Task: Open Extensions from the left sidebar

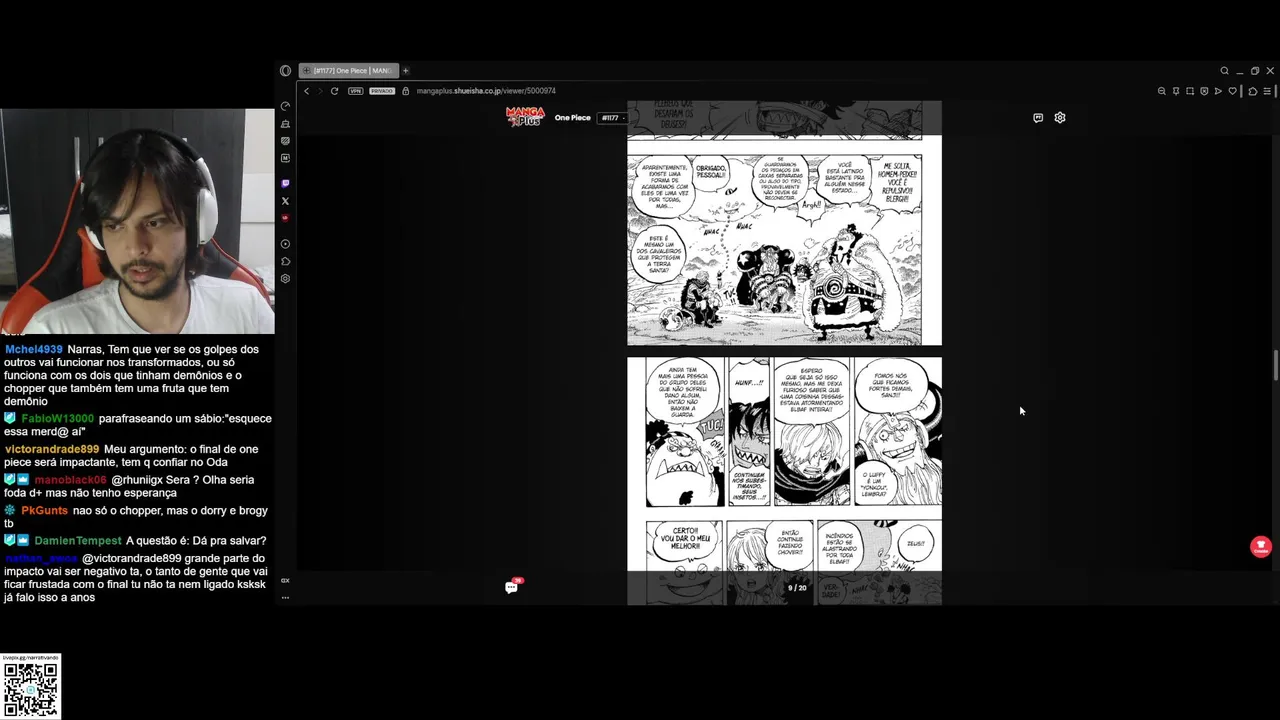Action: [285, 261]
